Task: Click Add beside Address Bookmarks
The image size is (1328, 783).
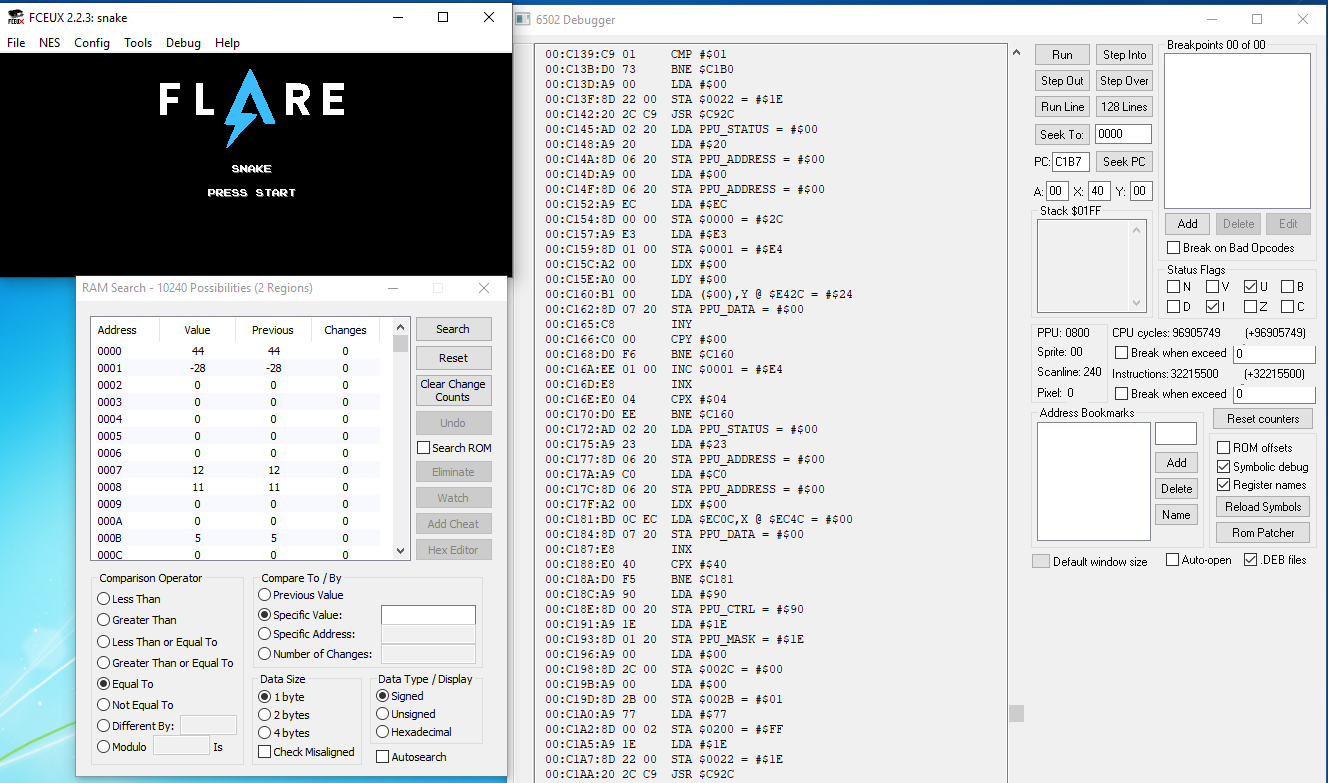Action: tap(1176, 463)
